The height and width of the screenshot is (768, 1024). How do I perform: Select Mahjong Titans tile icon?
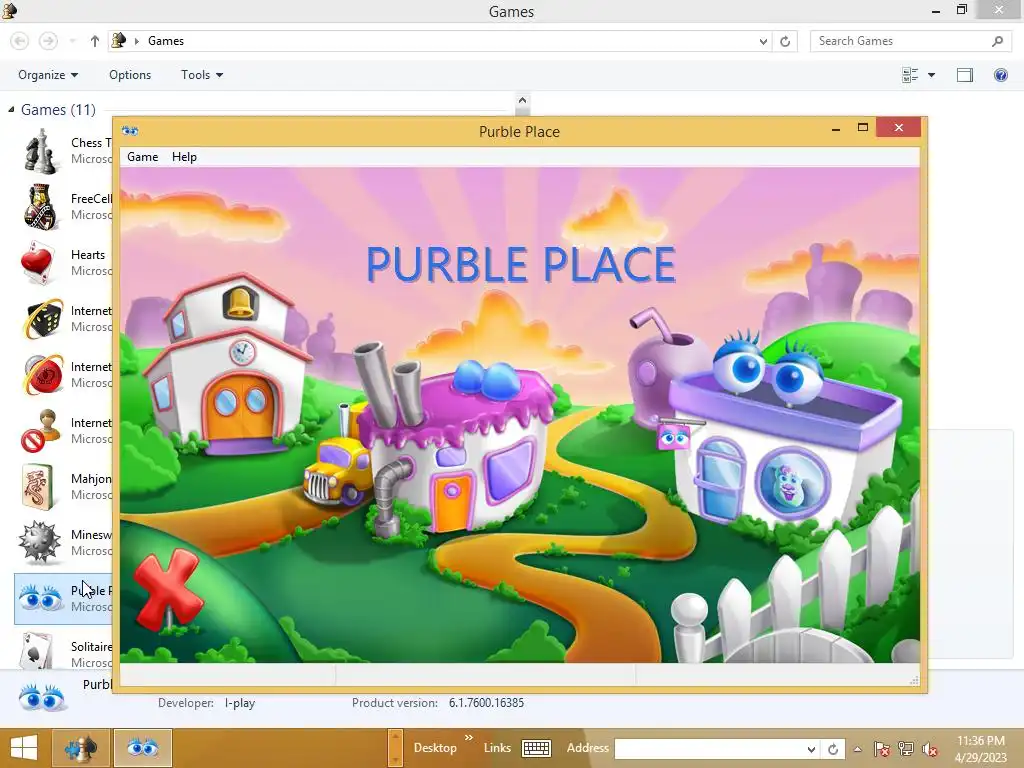pos(38,487)
